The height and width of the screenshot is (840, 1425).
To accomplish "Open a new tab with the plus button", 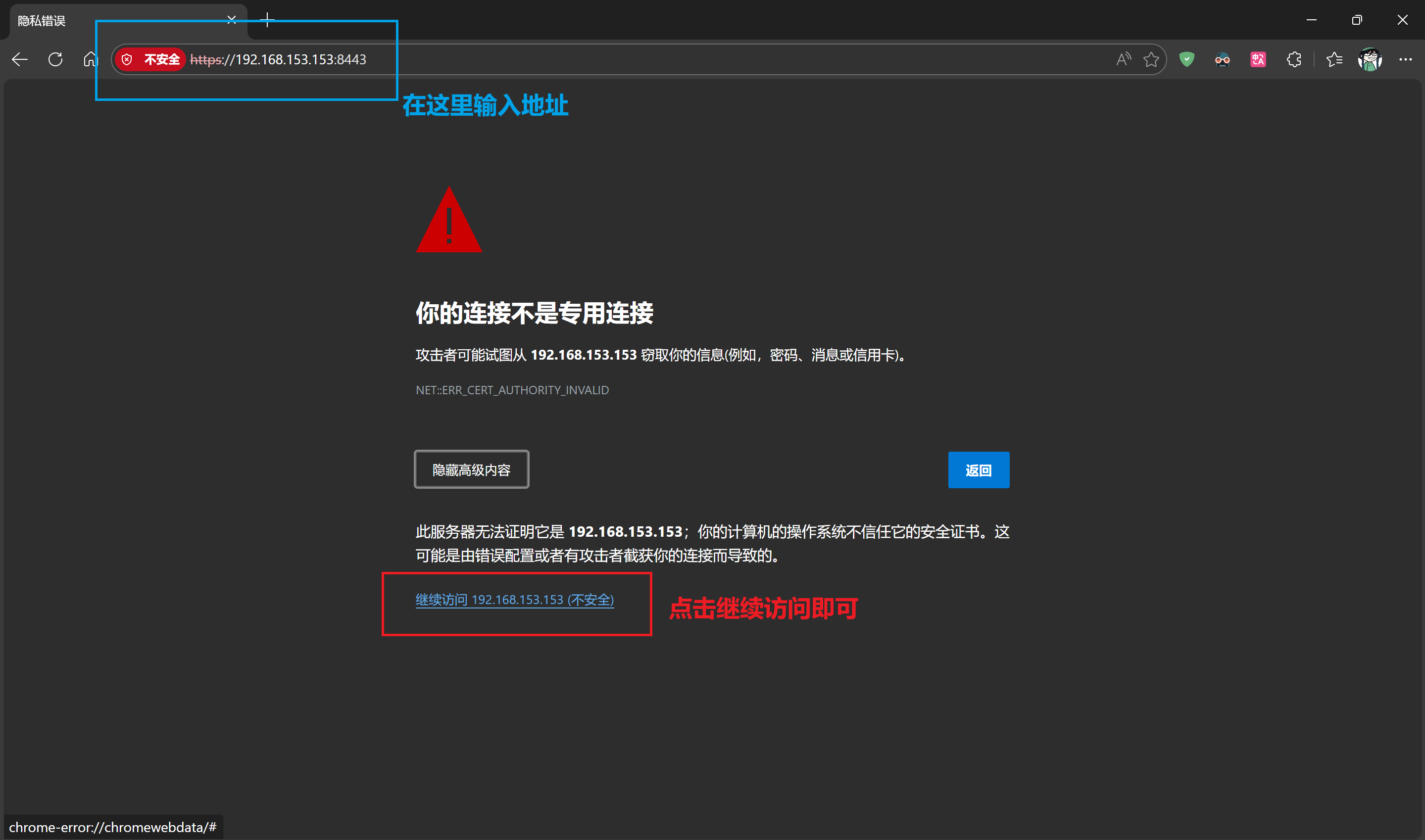I will (267, 20).
